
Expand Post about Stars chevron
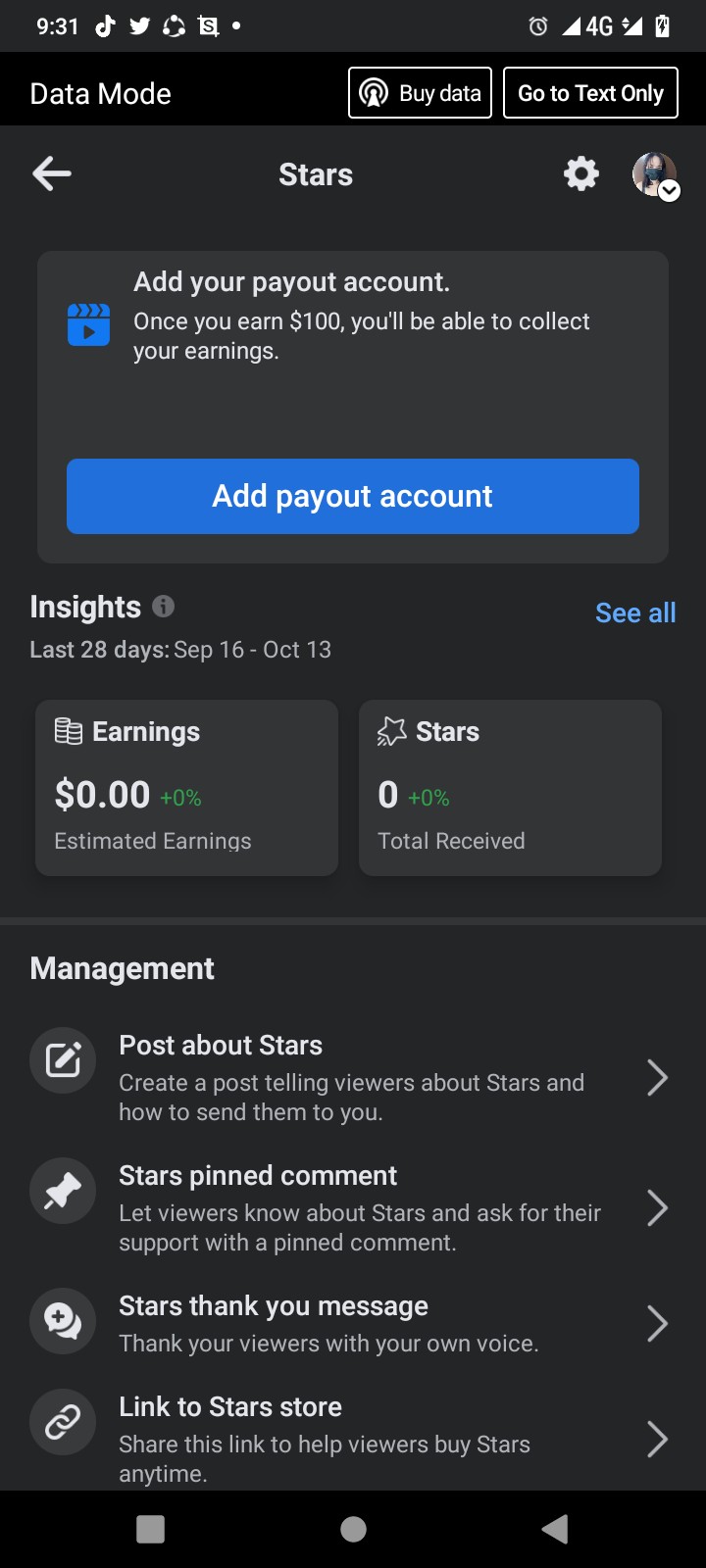(657, 1078)
